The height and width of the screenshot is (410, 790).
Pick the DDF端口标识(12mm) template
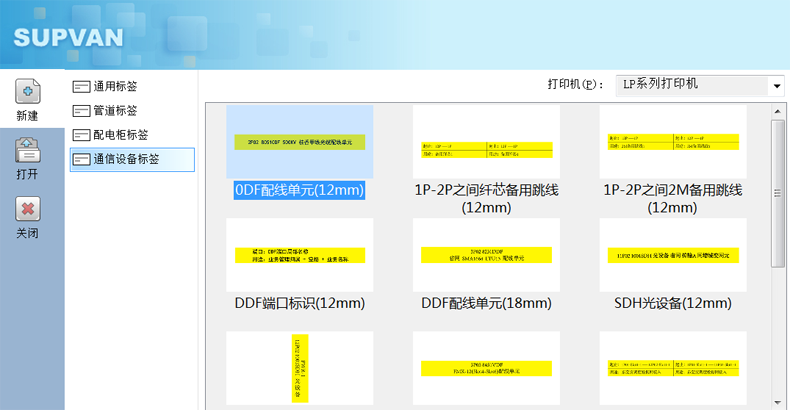point(300,255)
